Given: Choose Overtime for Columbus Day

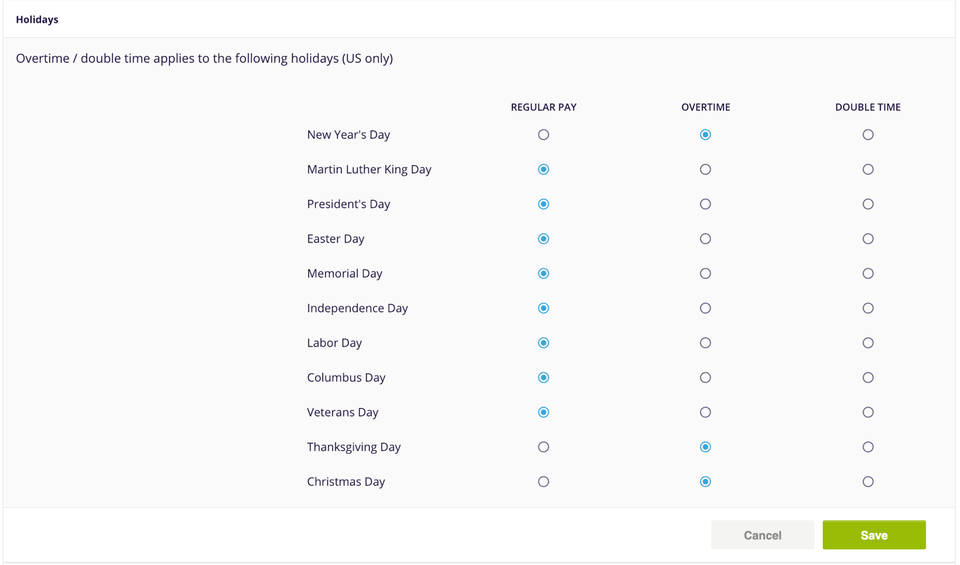Looking at the screenshot, I should [x=705, y=378].
